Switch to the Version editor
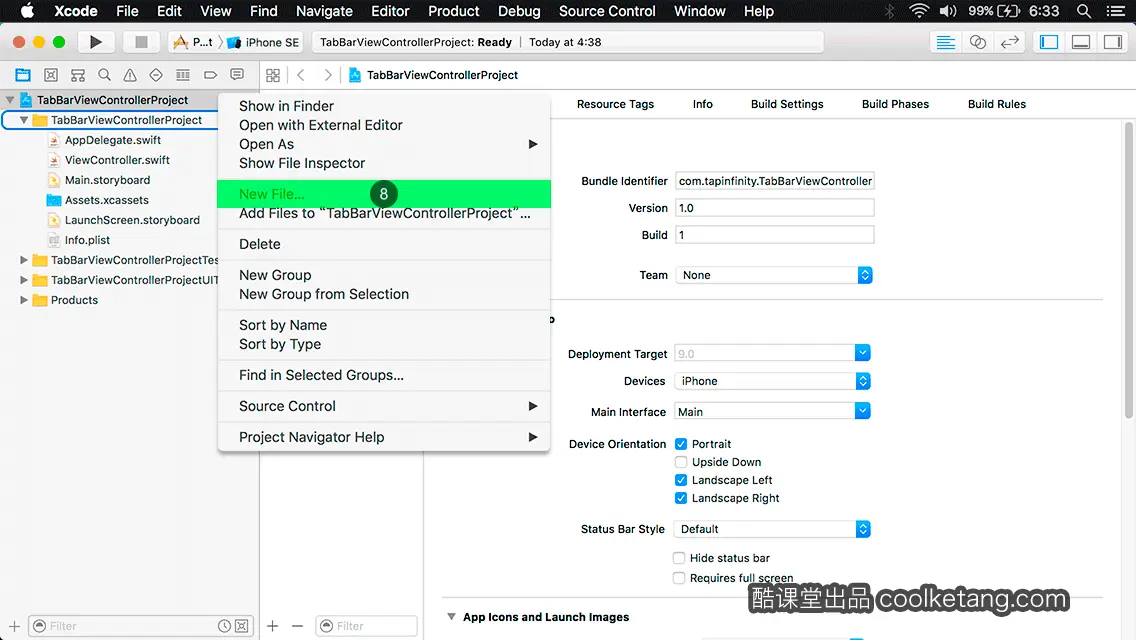 (1009, 42)
